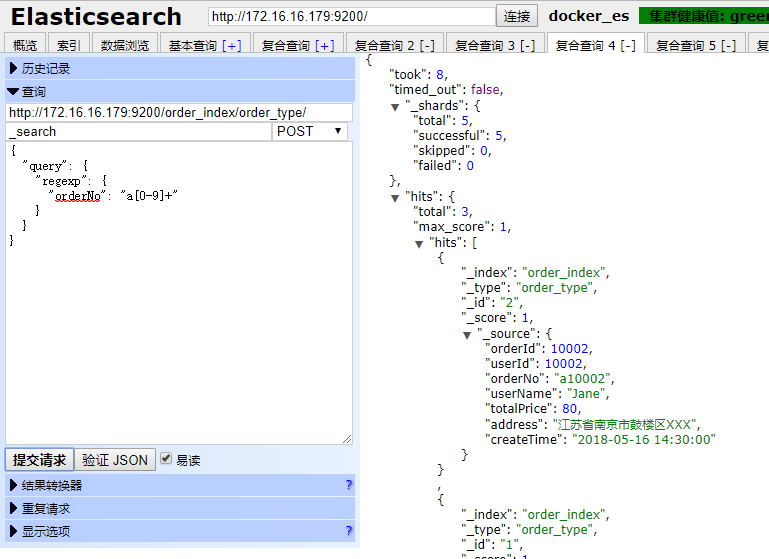Click the 验证 JSON button

[x=115, y=460]
